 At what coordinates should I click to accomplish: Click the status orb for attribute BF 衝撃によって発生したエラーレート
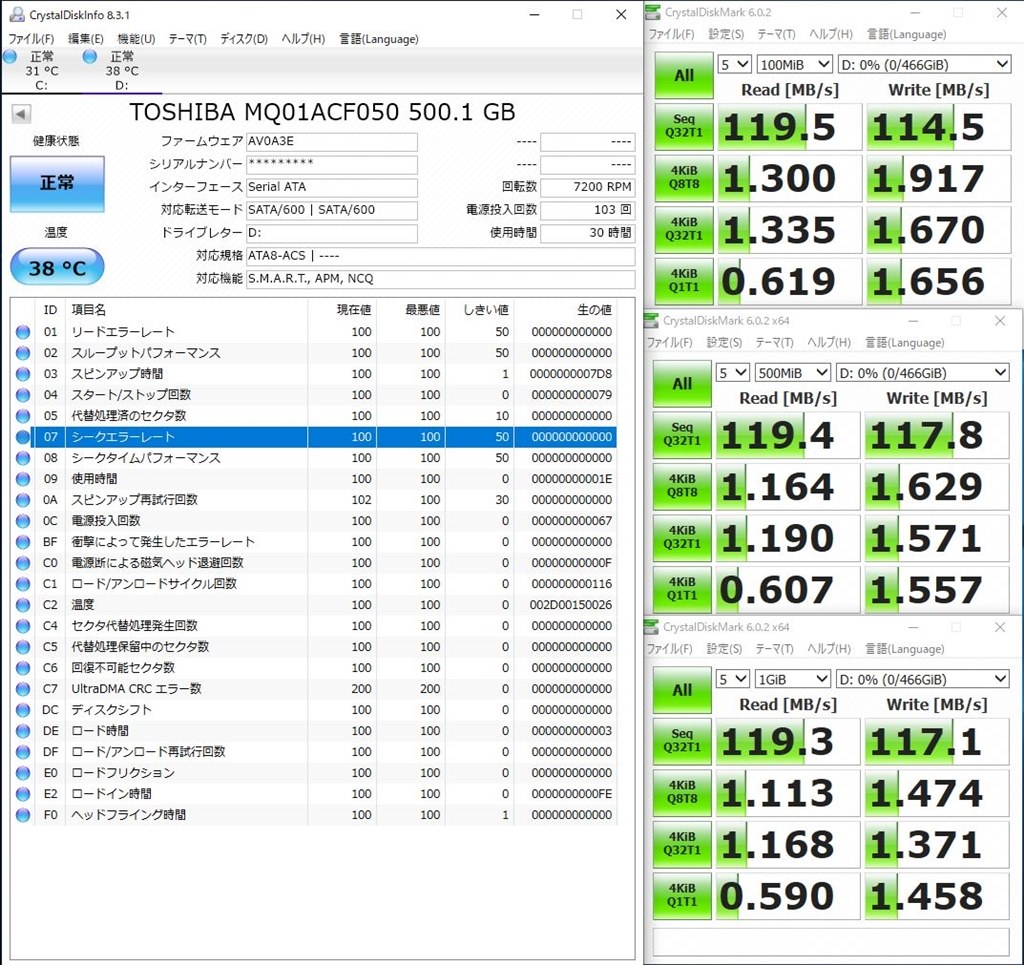[23, 542]
